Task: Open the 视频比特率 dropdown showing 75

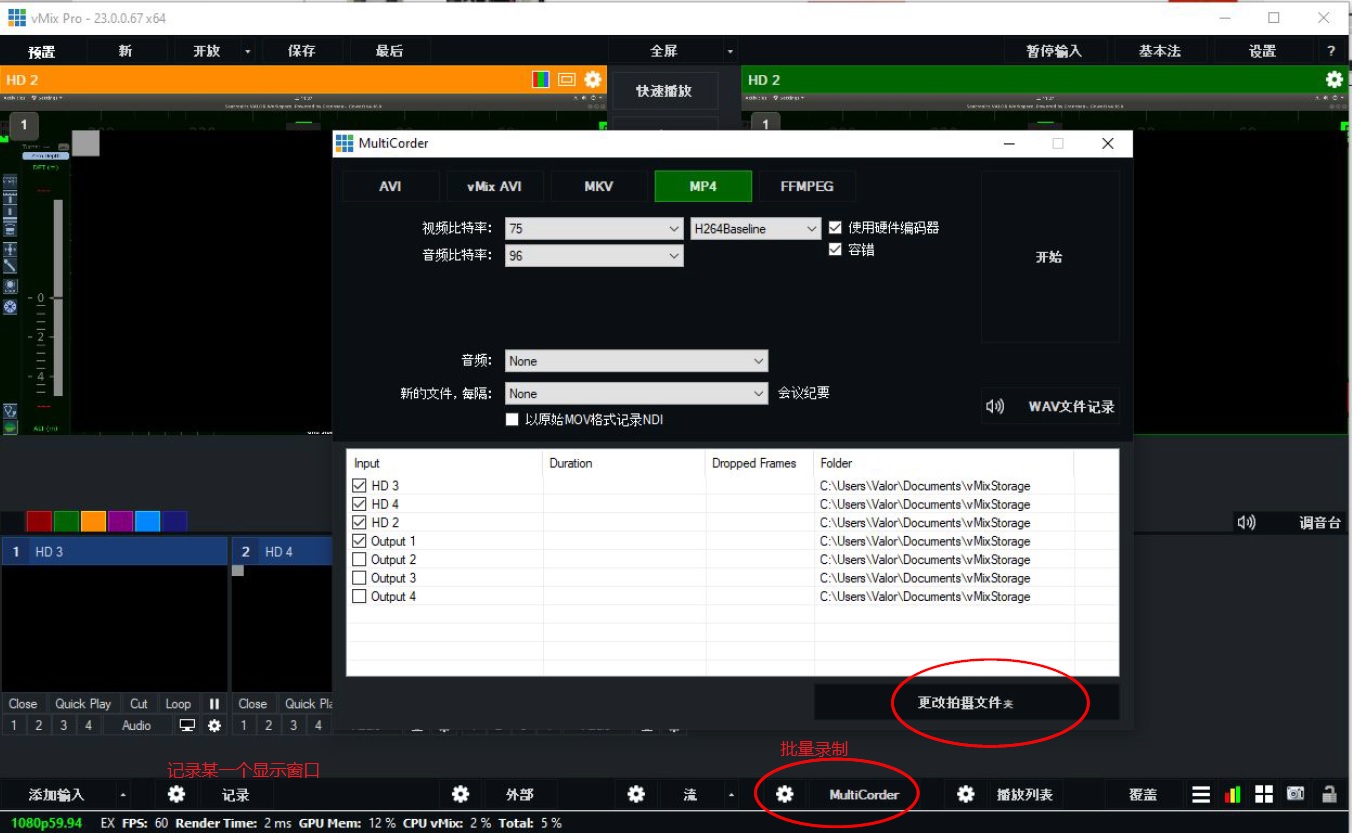Action: point(594,228)
